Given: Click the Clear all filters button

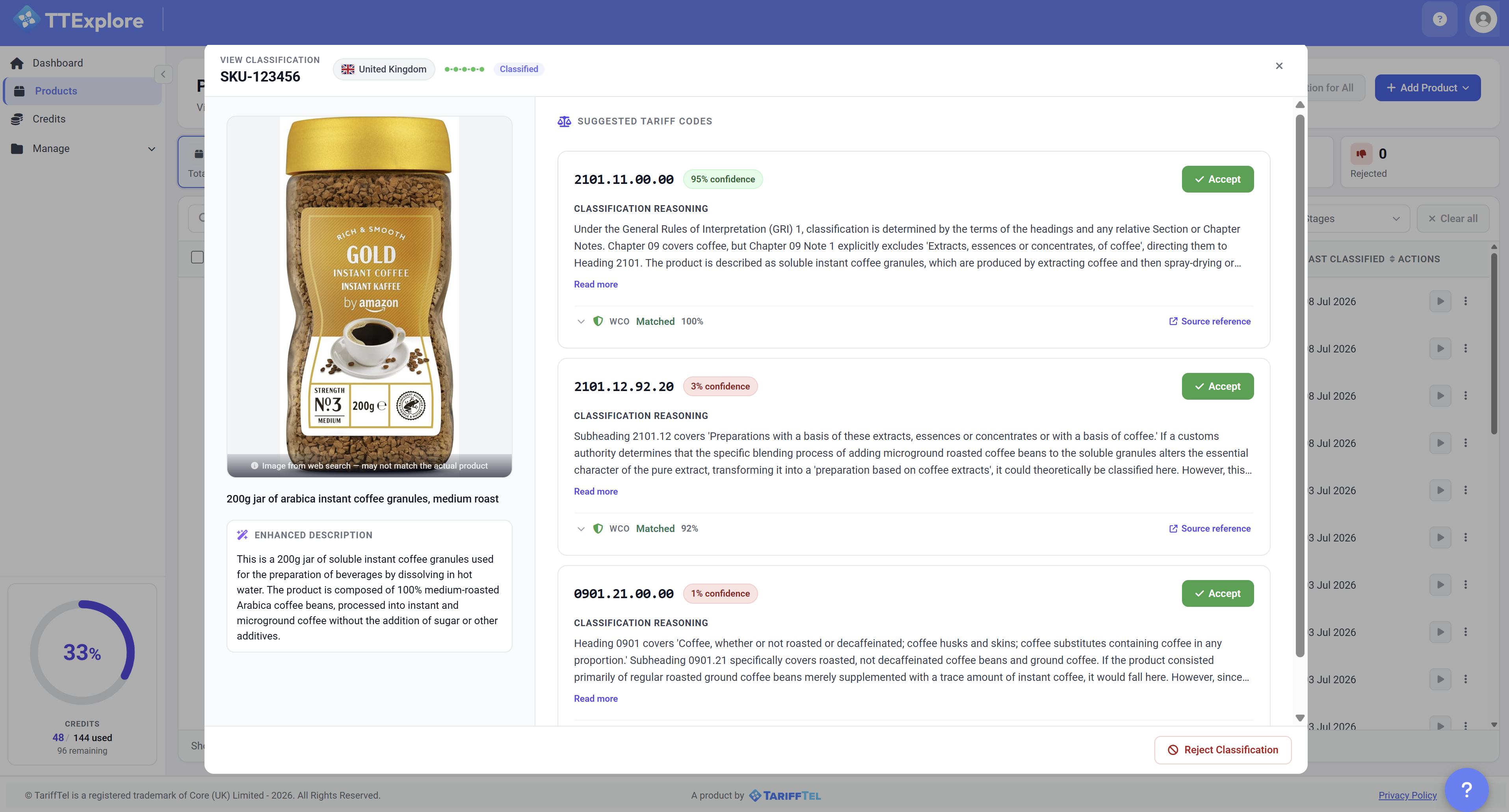Looking at the screenshot, I should [1453, 219].
